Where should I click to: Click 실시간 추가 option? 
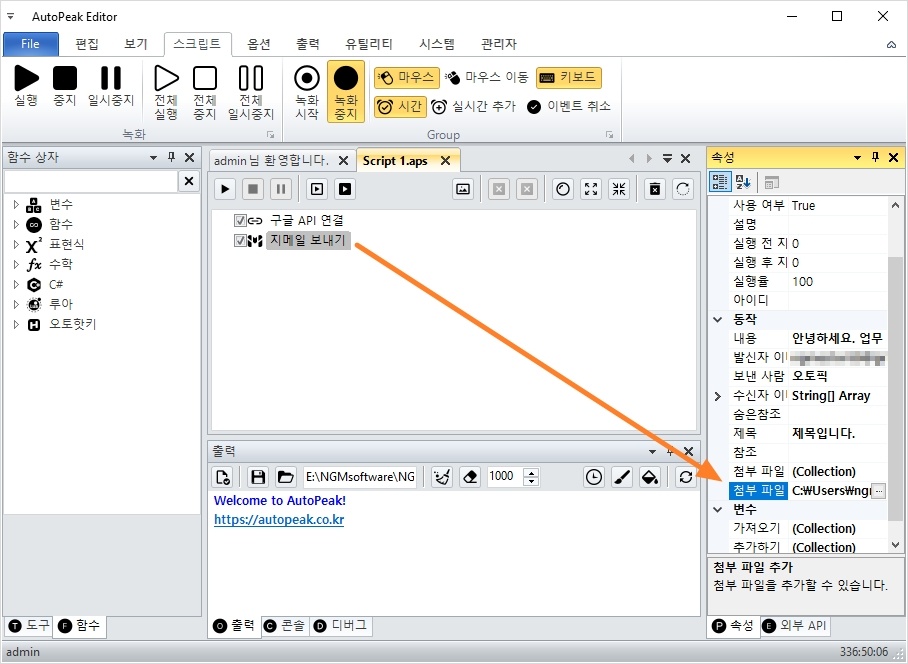474,107
